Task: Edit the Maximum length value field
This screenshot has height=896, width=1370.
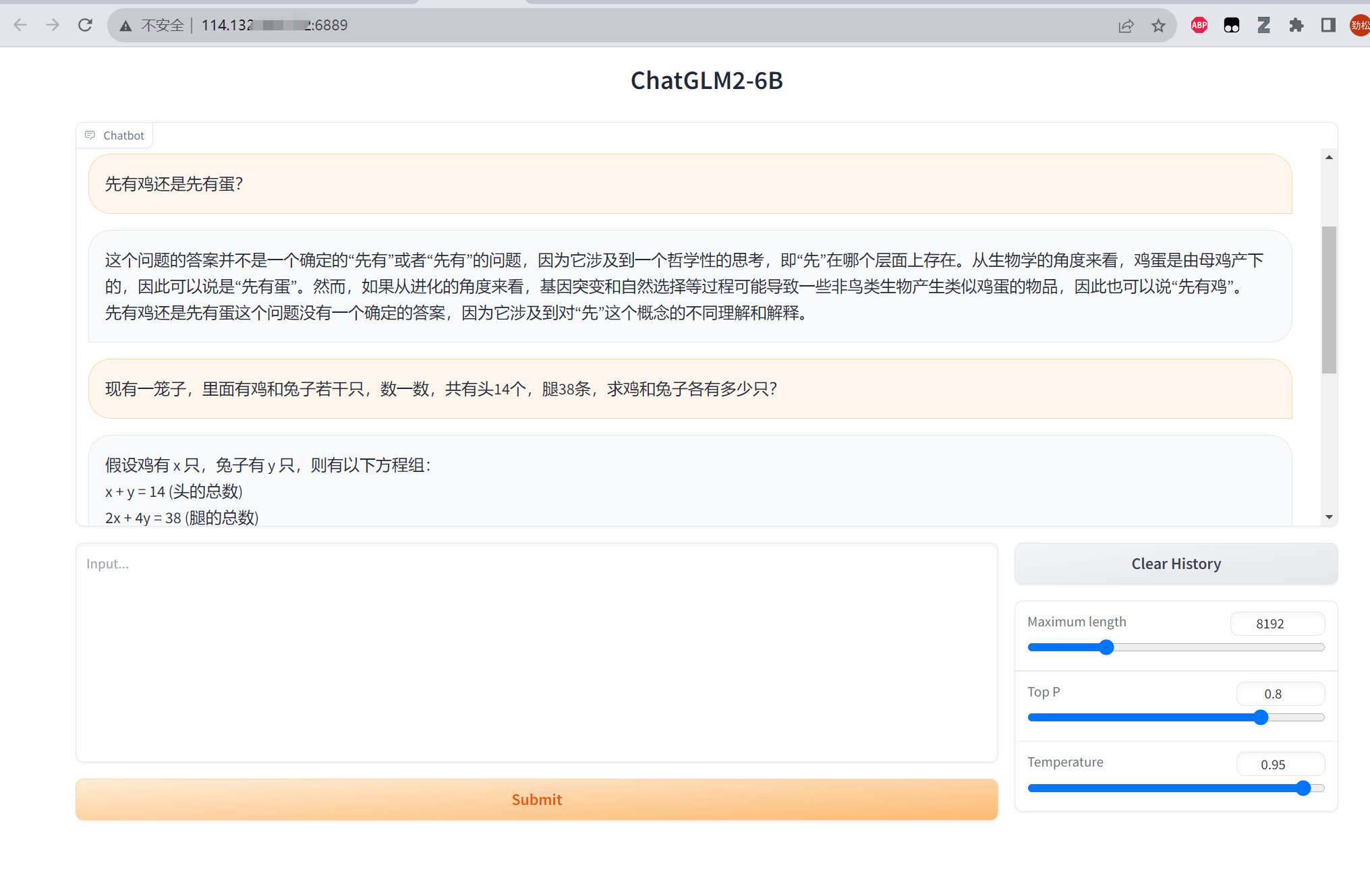Action: (1277, 624)
